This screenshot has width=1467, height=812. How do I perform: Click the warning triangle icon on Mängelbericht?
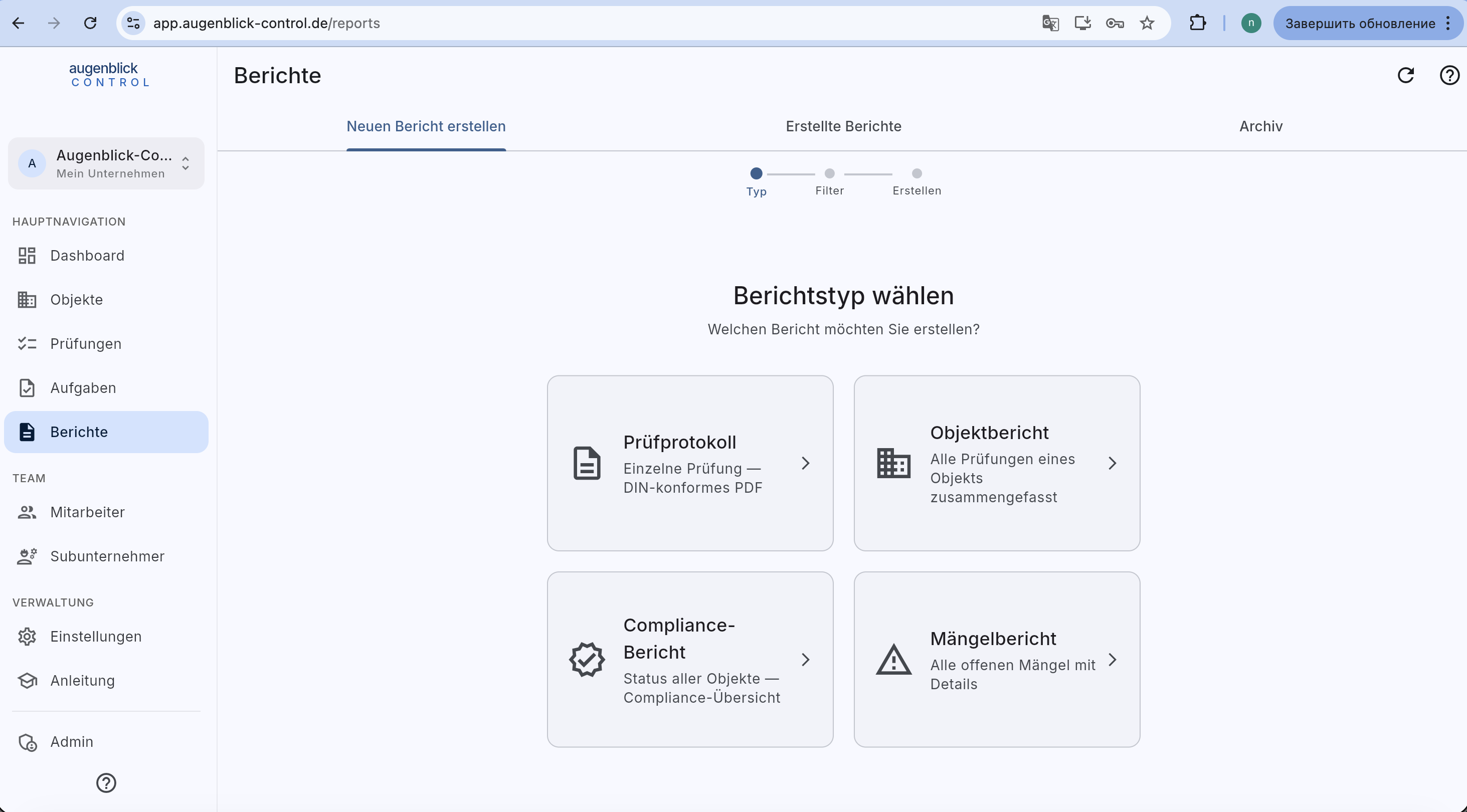pos(893,660)
